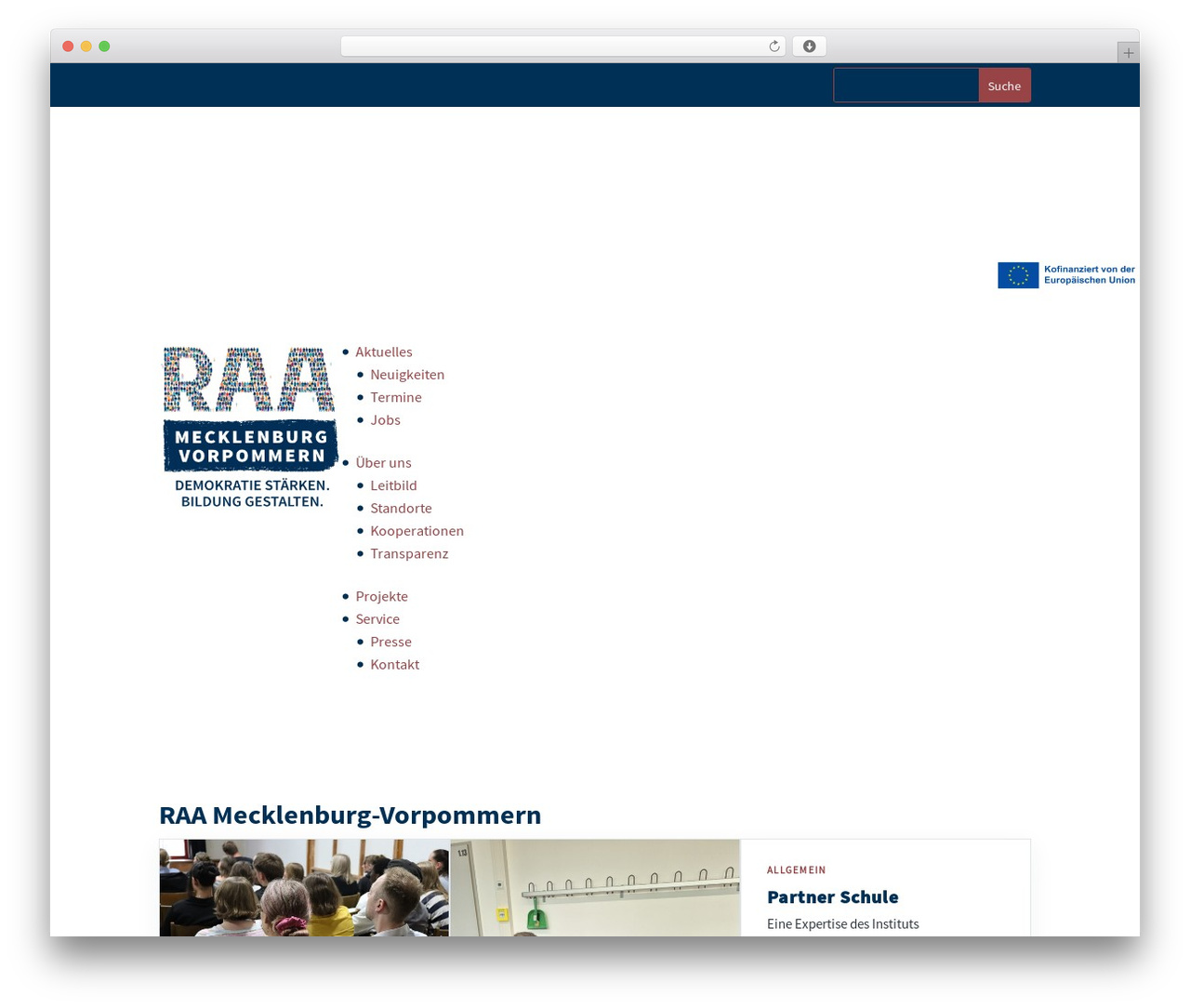Focus the search text field
The width and height of the screenshot is (1190, 1008).
pyautogui.click(x=906, y=86)
